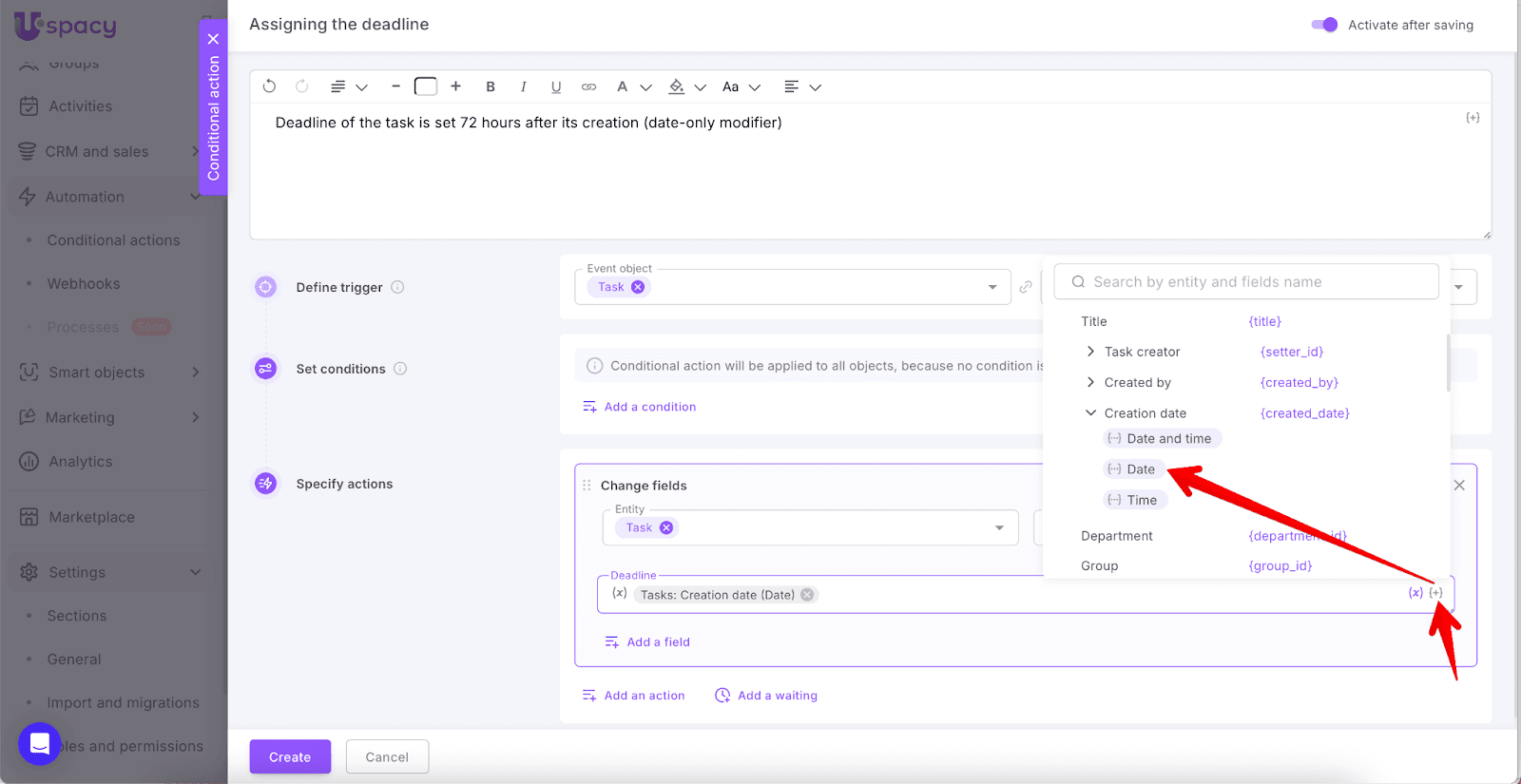Expand the Task creator field group
The width and height of the screenshot is (1521, 784).
click(x=1090, y=352)
